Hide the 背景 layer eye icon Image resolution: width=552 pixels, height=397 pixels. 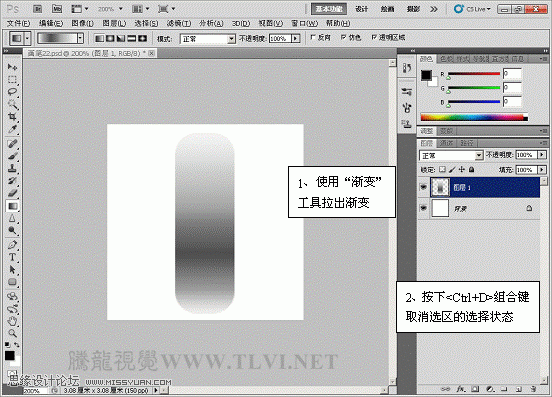423,208
